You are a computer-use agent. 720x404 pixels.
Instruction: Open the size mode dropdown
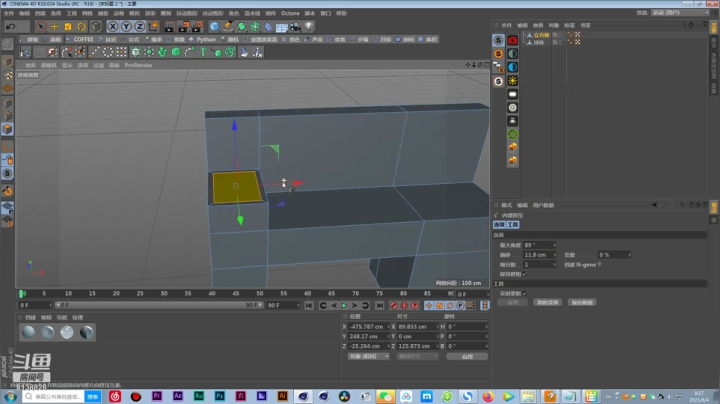click(x=417, y=357)
